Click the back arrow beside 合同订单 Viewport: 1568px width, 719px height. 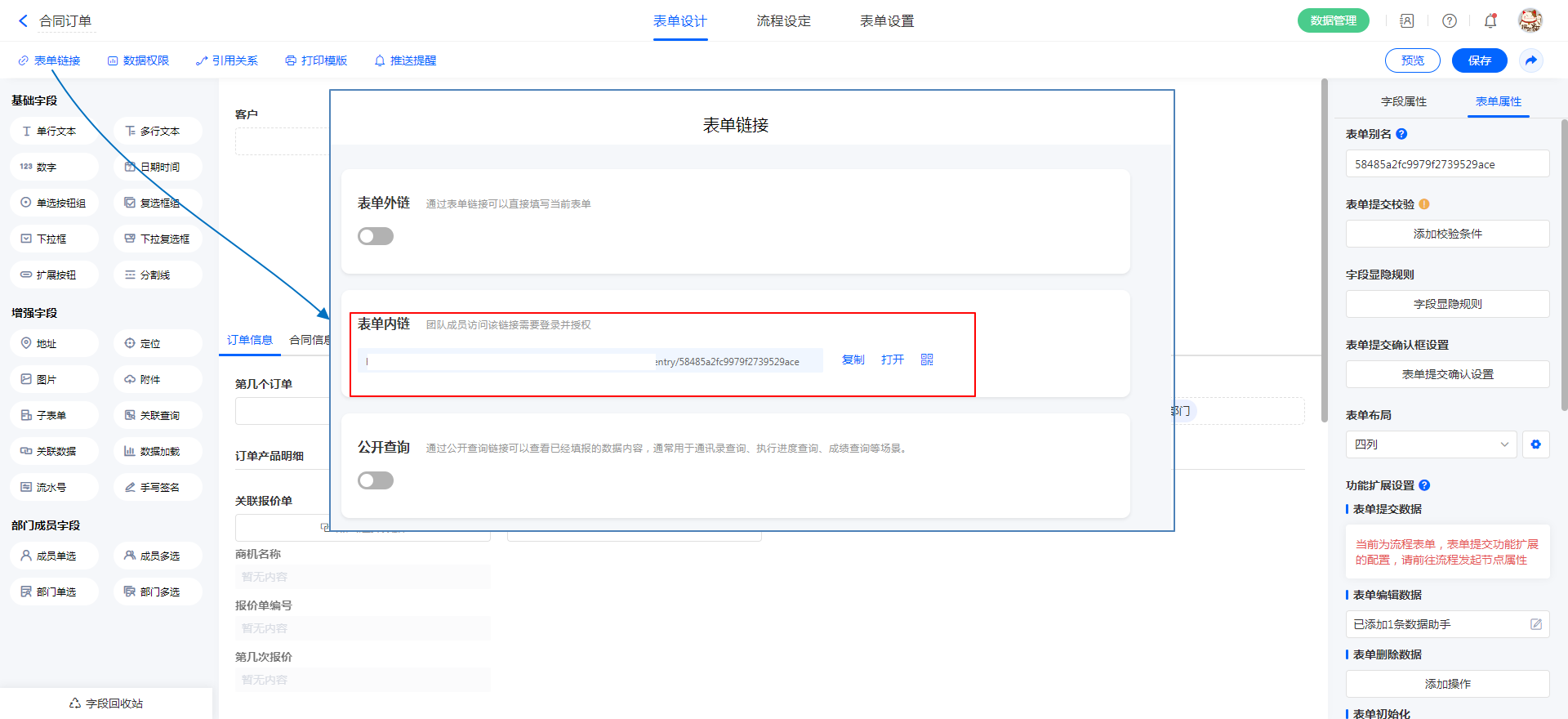23,21
